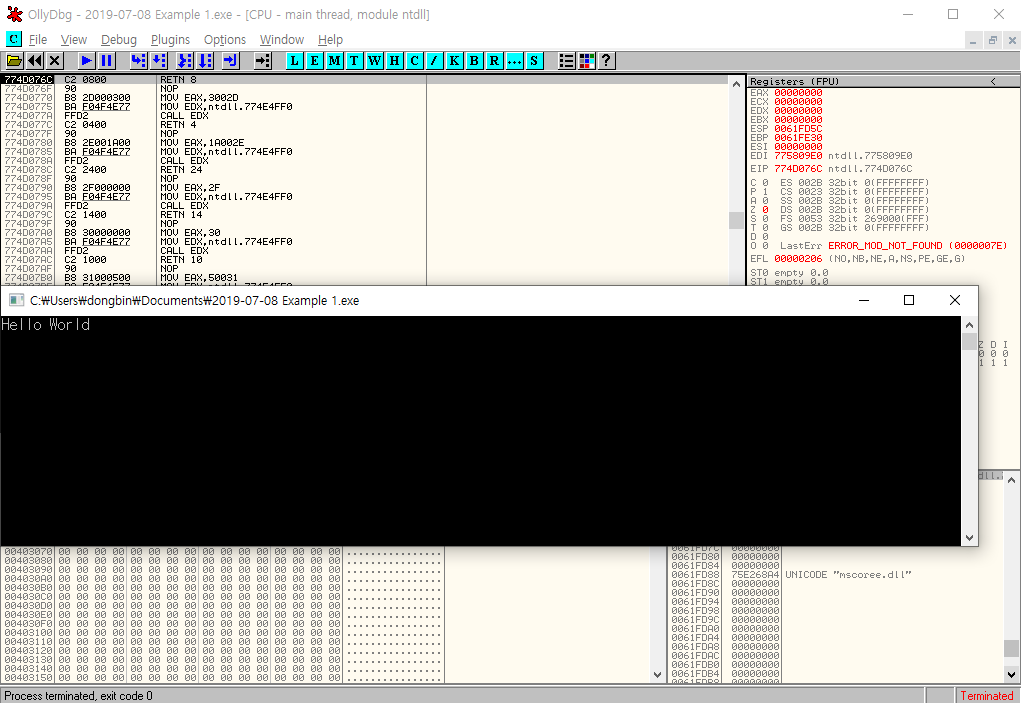Image resolution: width=1021 pixels, height=703 pixels.
Task: Restart the program with the rewind icon
Action: click(35, 61)
